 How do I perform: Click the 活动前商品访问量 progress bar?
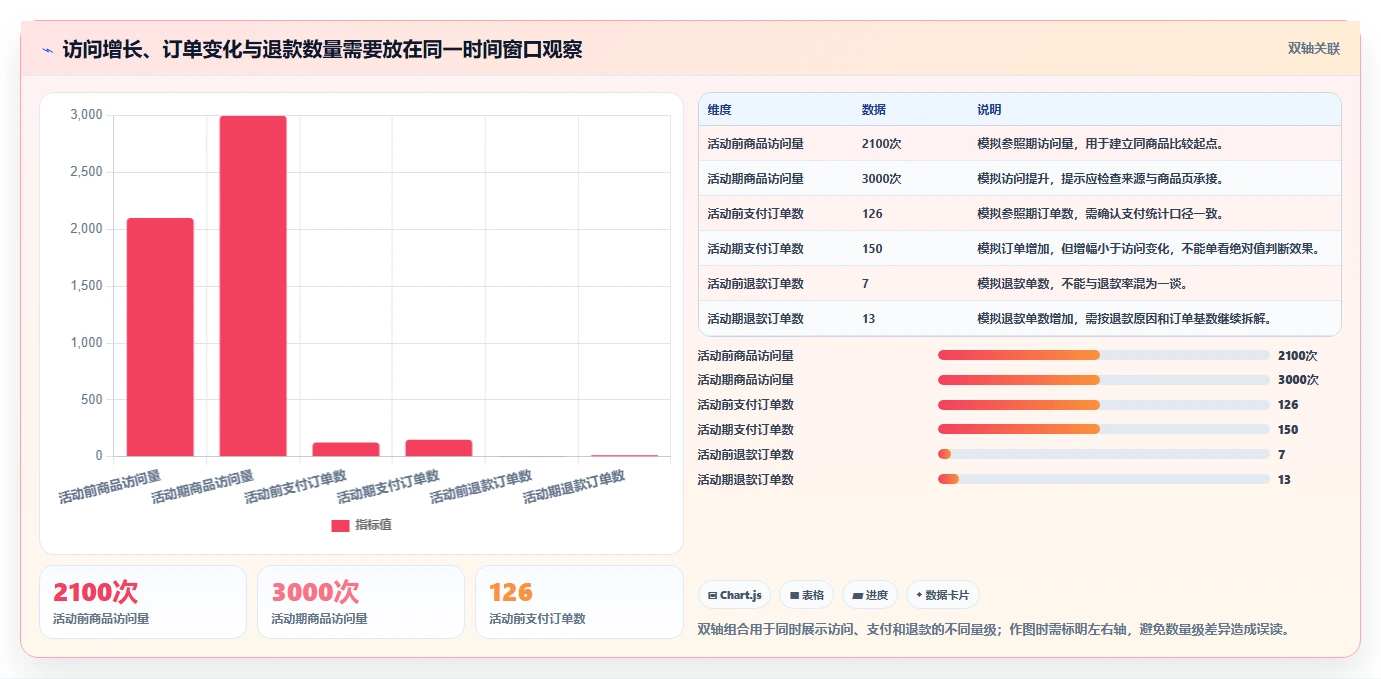1104,355
